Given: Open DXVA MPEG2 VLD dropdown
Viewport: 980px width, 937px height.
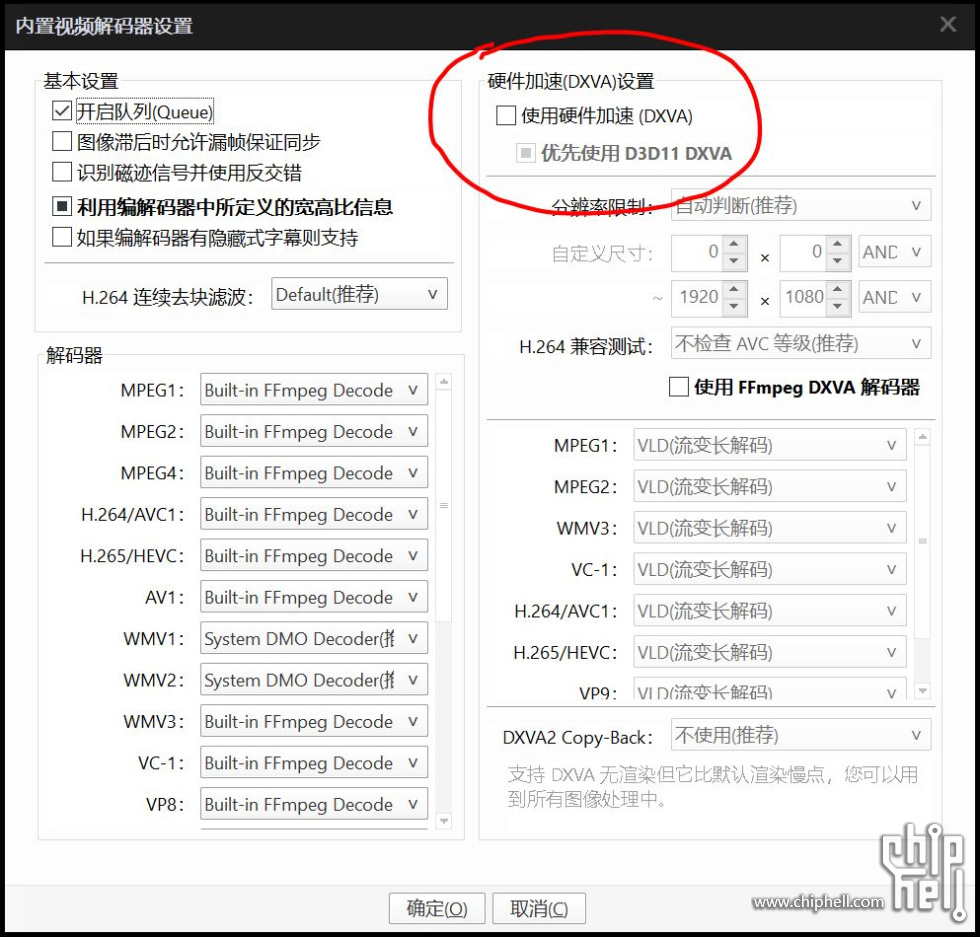Looking at the screenshot, I should tap(770, 486).
